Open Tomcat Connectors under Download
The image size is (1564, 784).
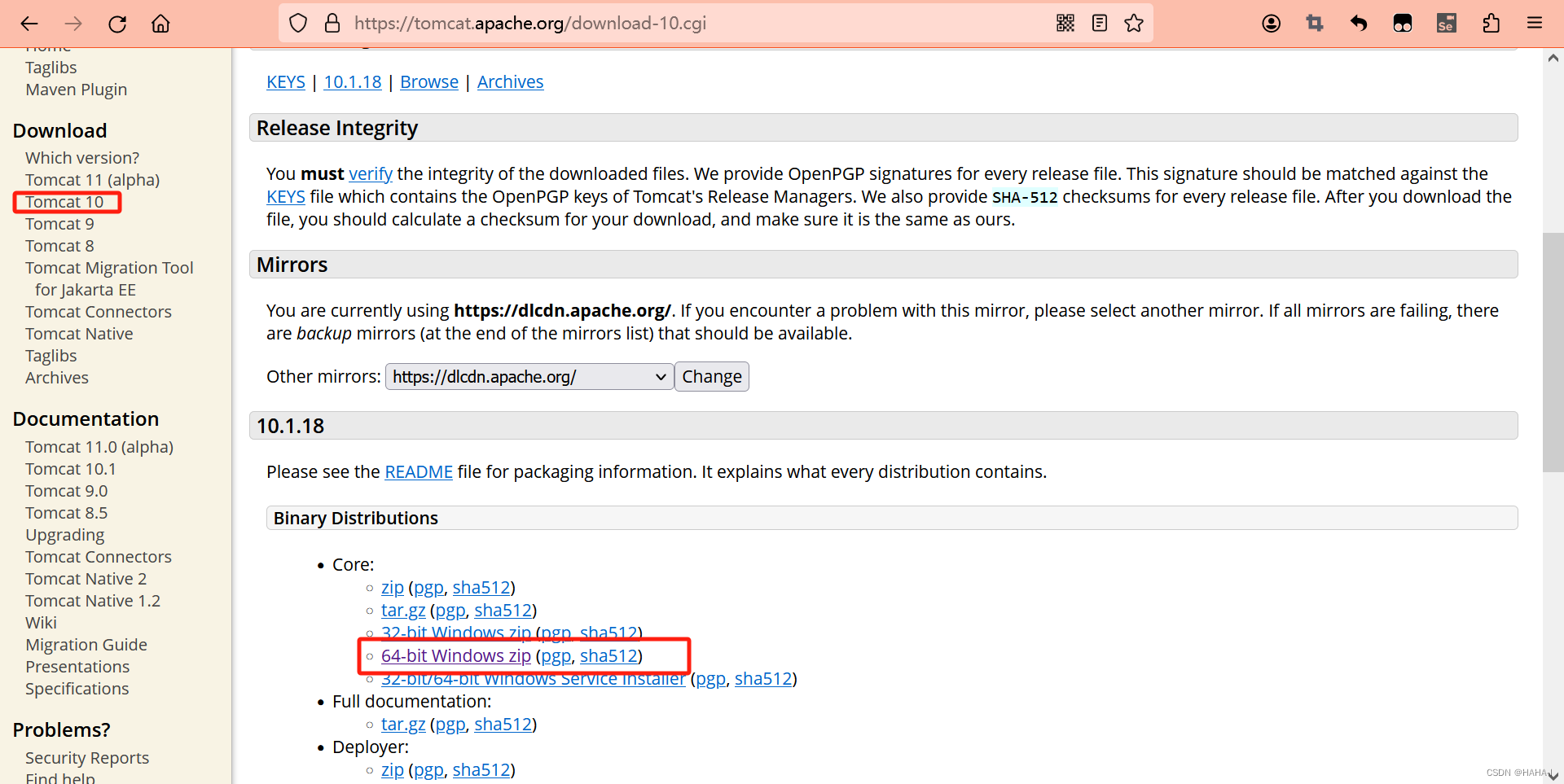99,312
